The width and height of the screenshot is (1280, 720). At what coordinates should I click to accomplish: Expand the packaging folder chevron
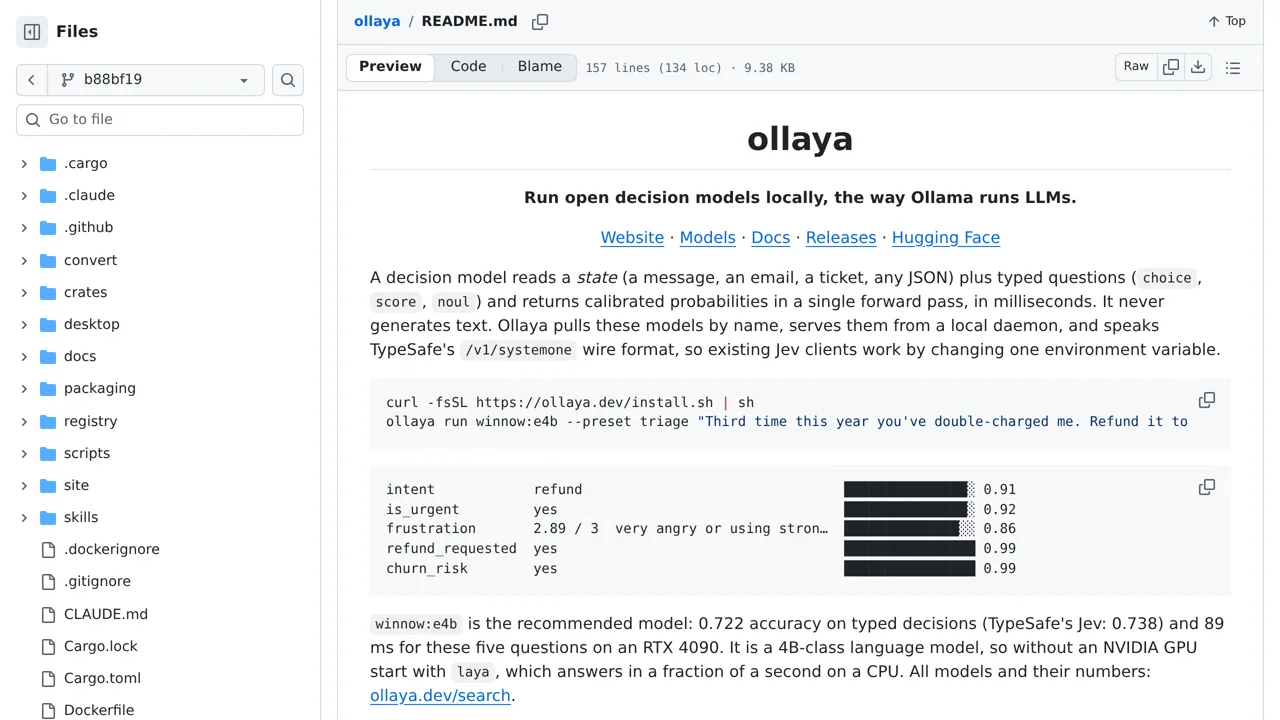[24, 388]
